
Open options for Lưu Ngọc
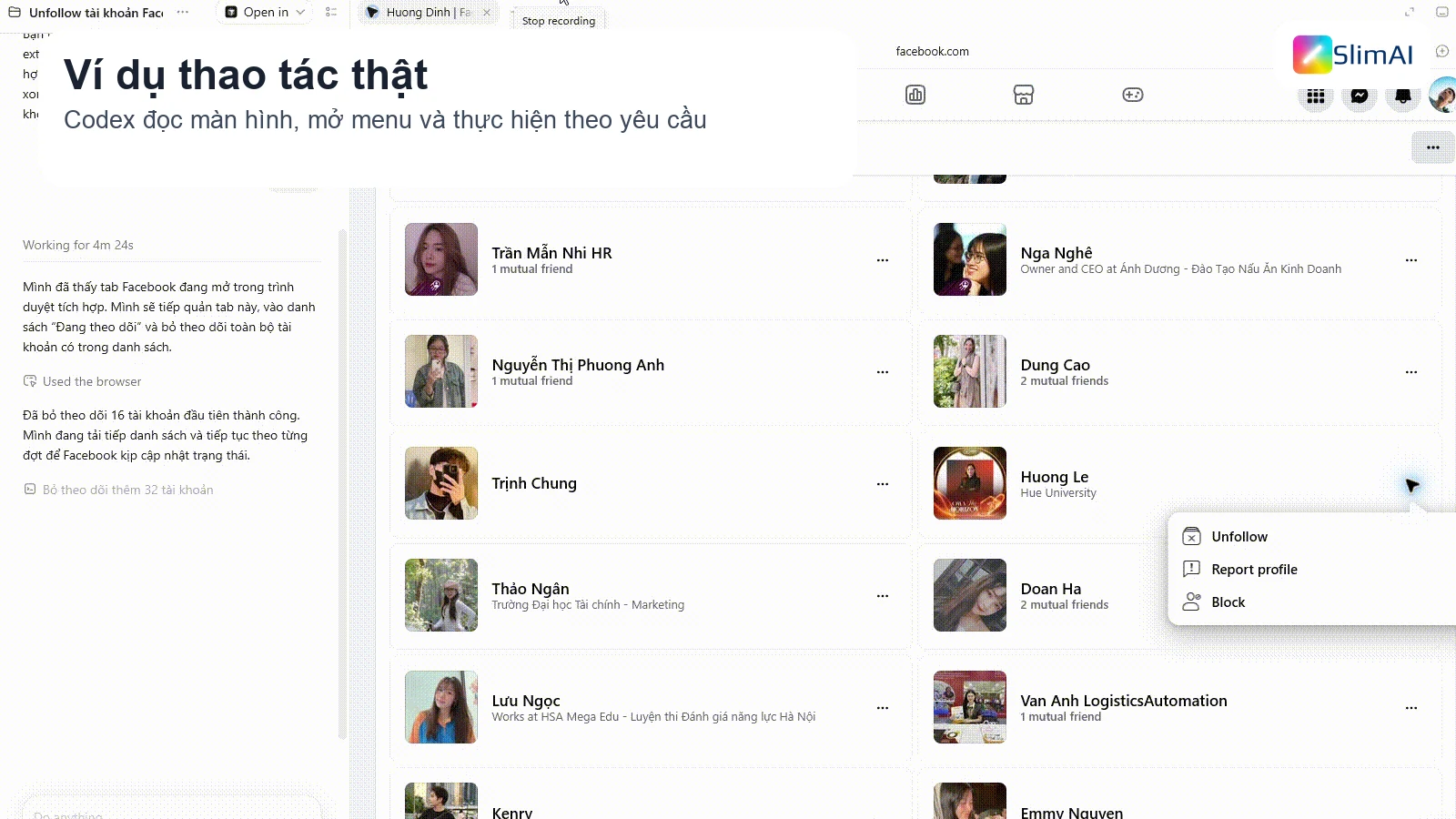point(883,708)
